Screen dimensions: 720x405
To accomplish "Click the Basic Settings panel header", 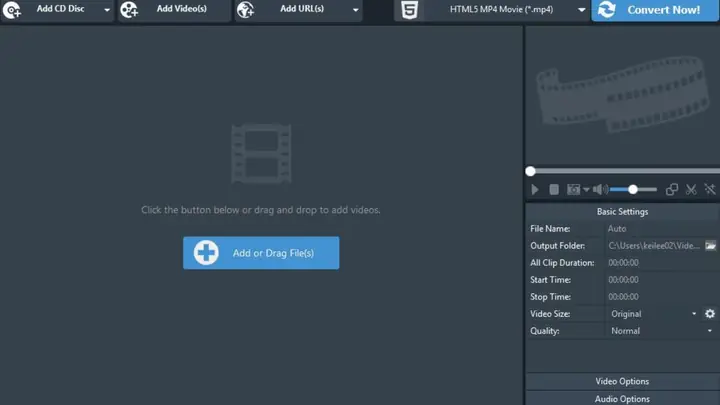I will (x=623, y=212).
